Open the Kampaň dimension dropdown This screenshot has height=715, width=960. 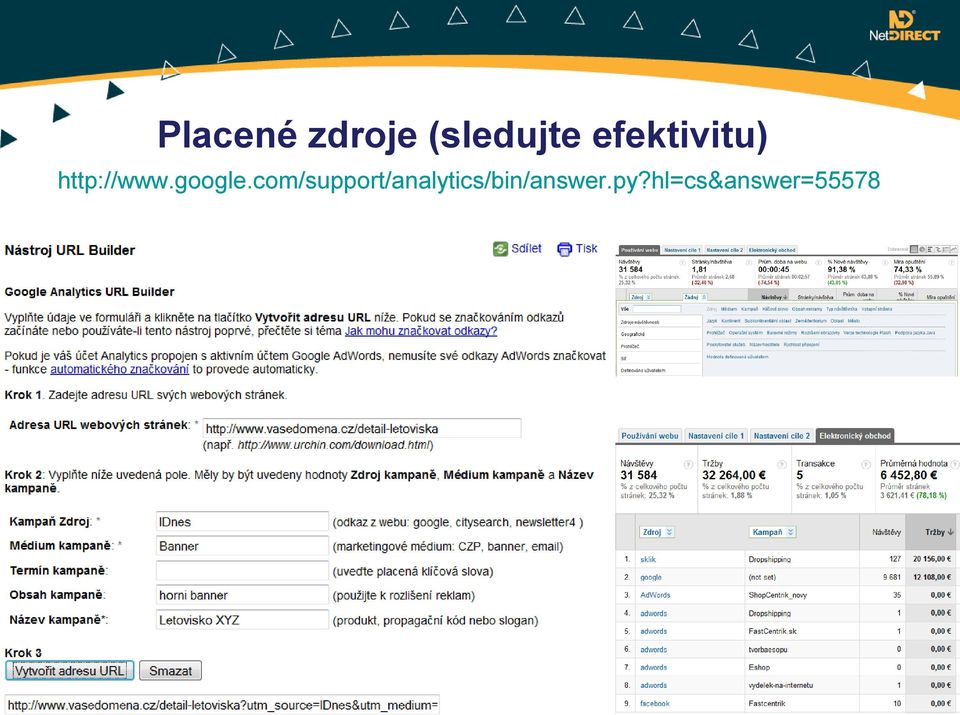coord(772,532)
